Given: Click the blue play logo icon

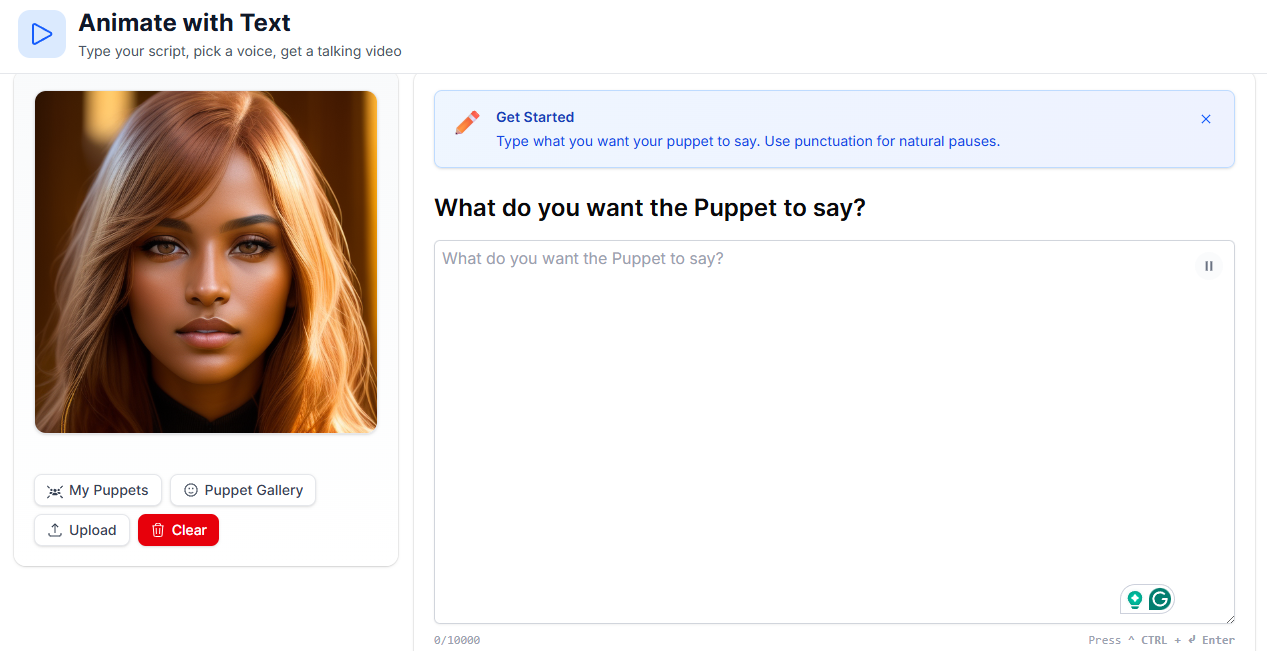Looking at the screenshot, I should (x=42, y=34).
